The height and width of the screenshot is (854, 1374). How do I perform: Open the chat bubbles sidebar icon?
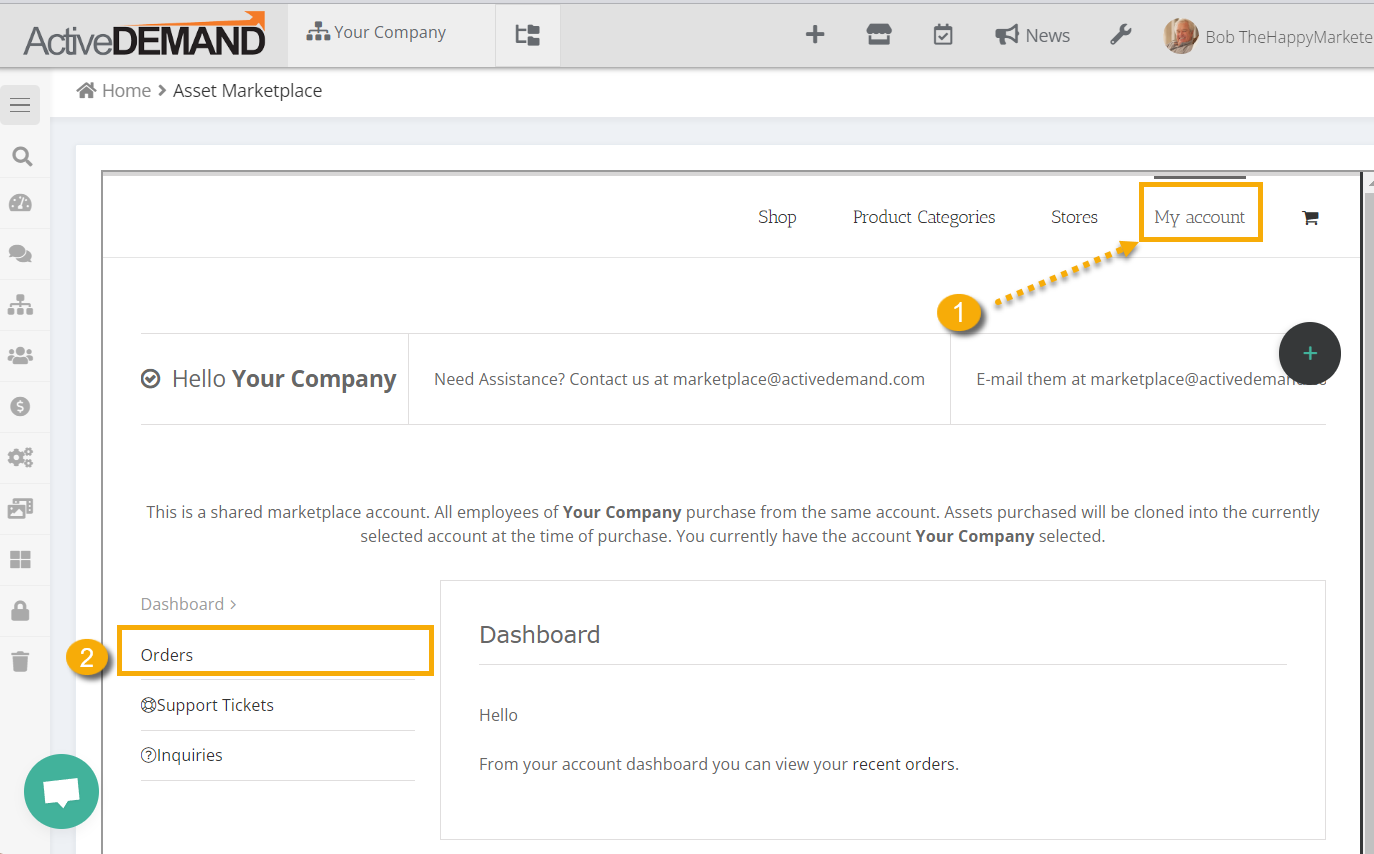(20, 254)
